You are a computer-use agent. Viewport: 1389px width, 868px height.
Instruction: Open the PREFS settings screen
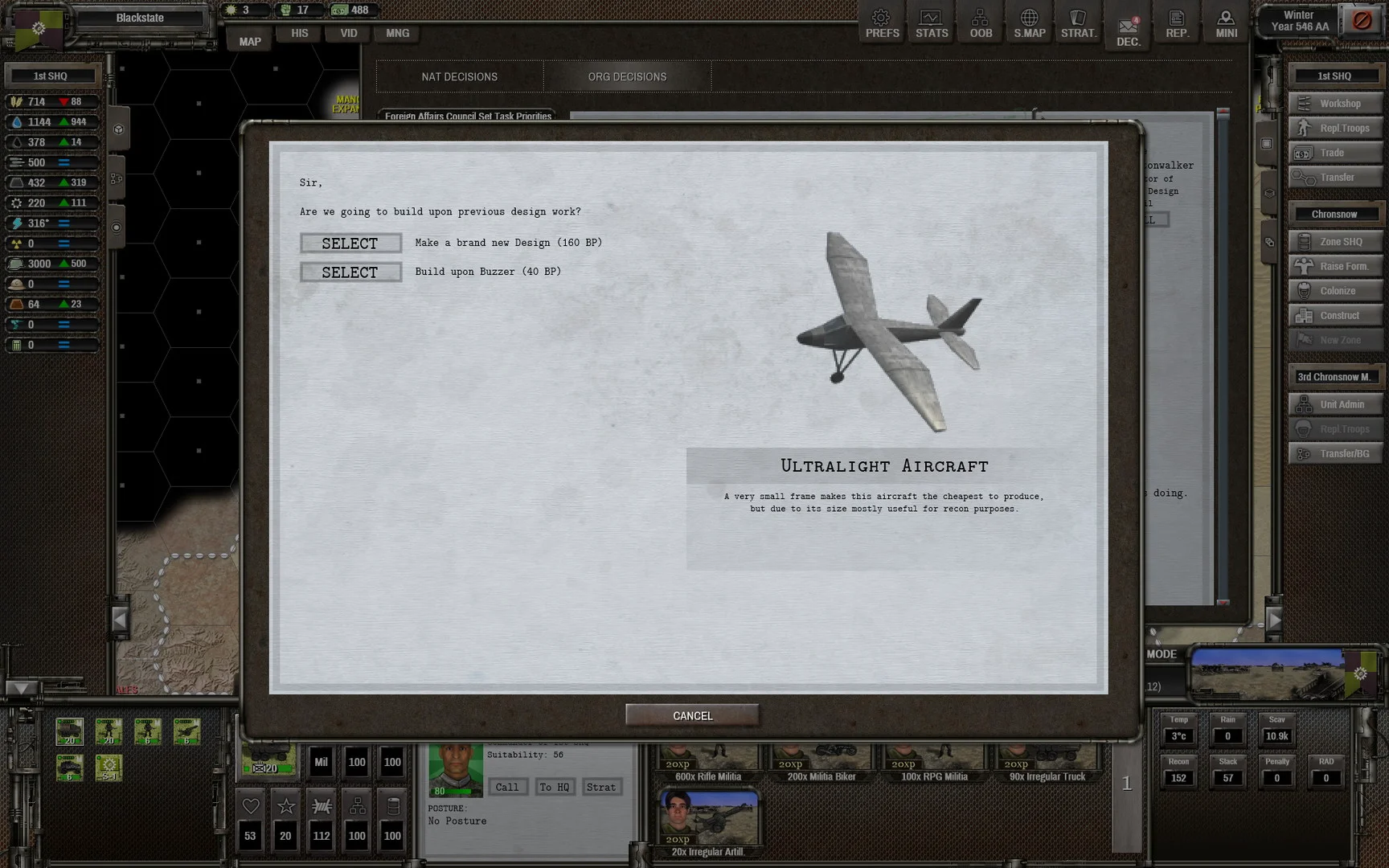pos(882,22)
